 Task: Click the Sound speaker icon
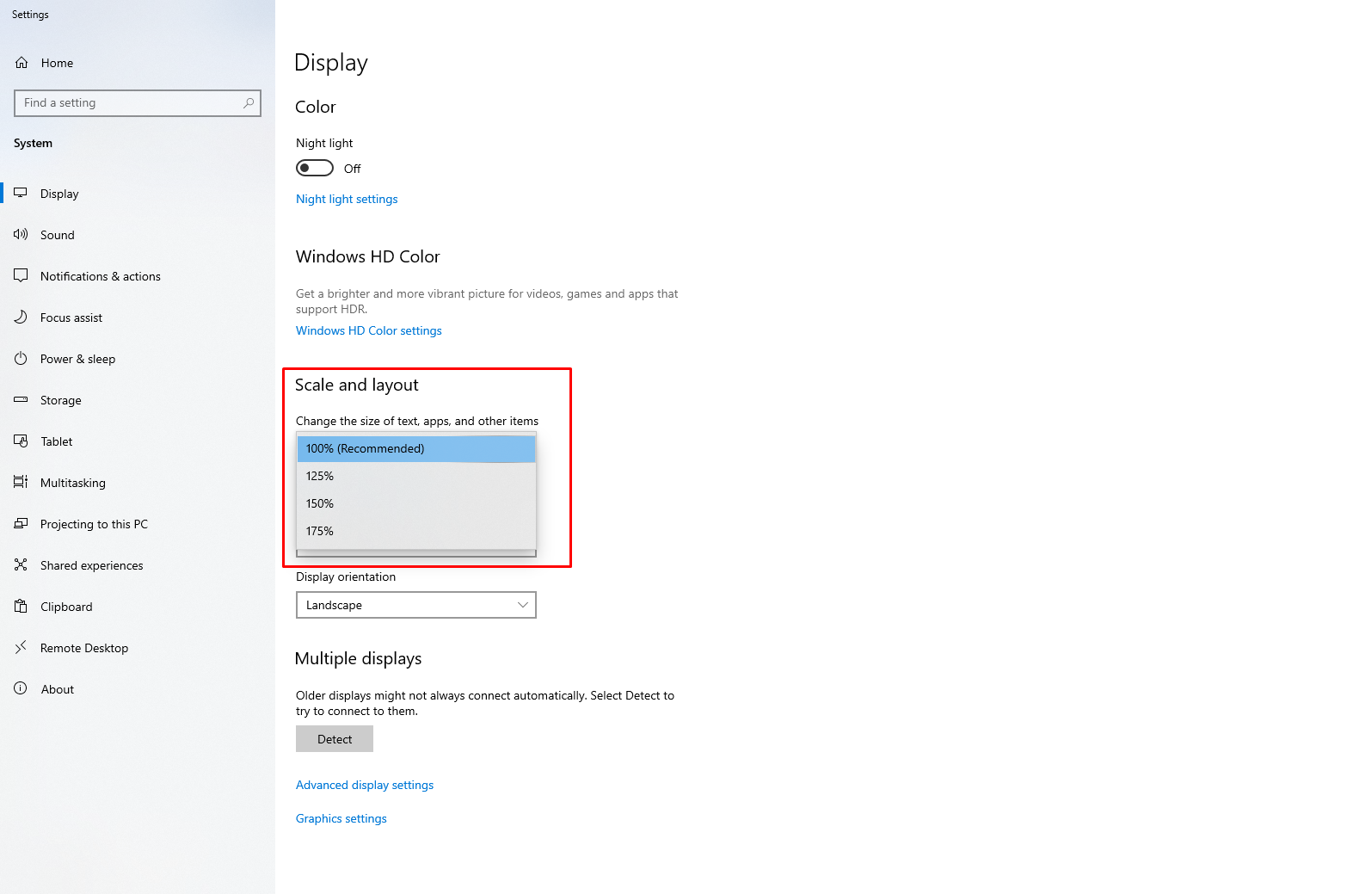[x=21, y=235]
